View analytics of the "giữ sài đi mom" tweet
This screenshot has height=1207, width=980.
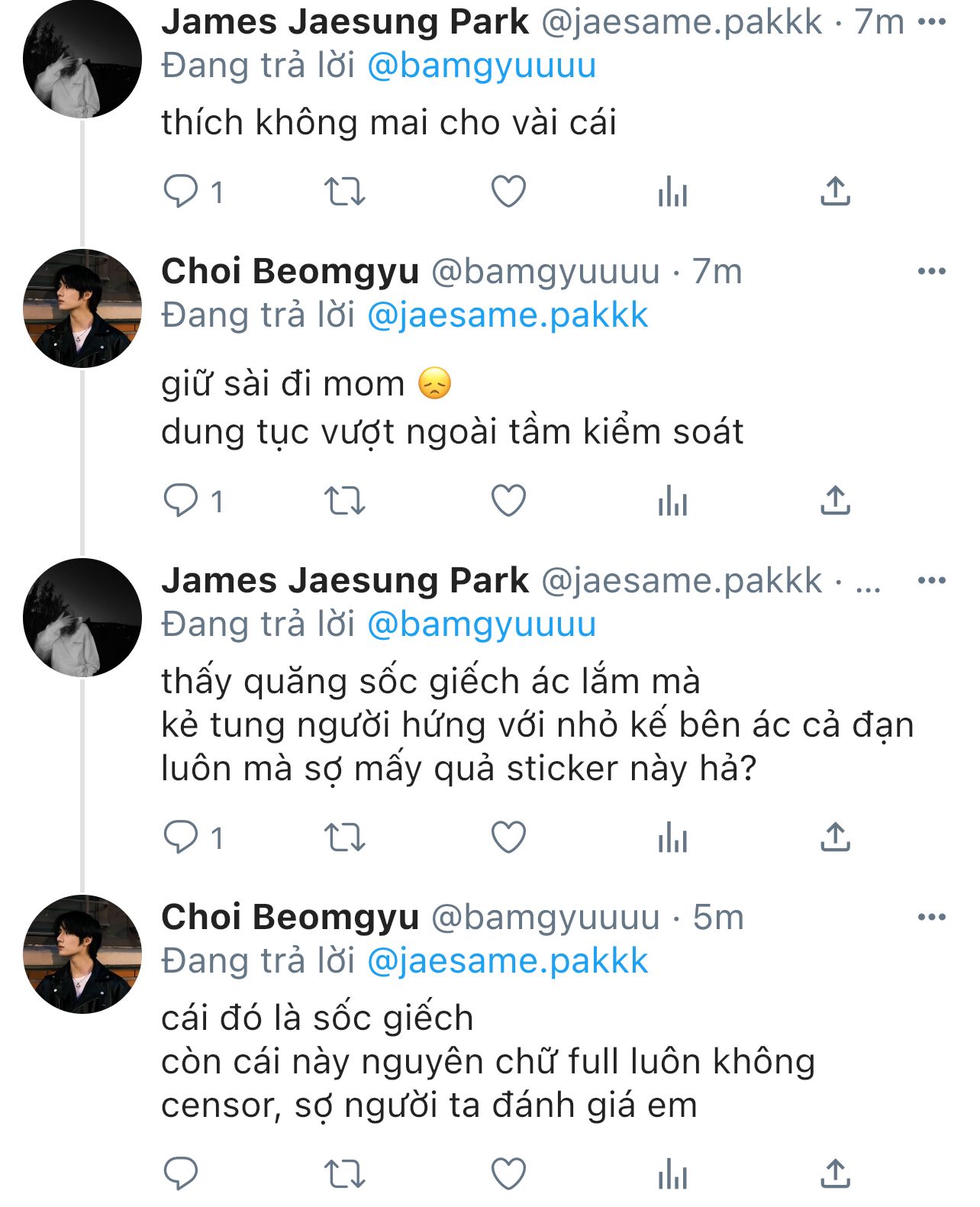[672, 502]
